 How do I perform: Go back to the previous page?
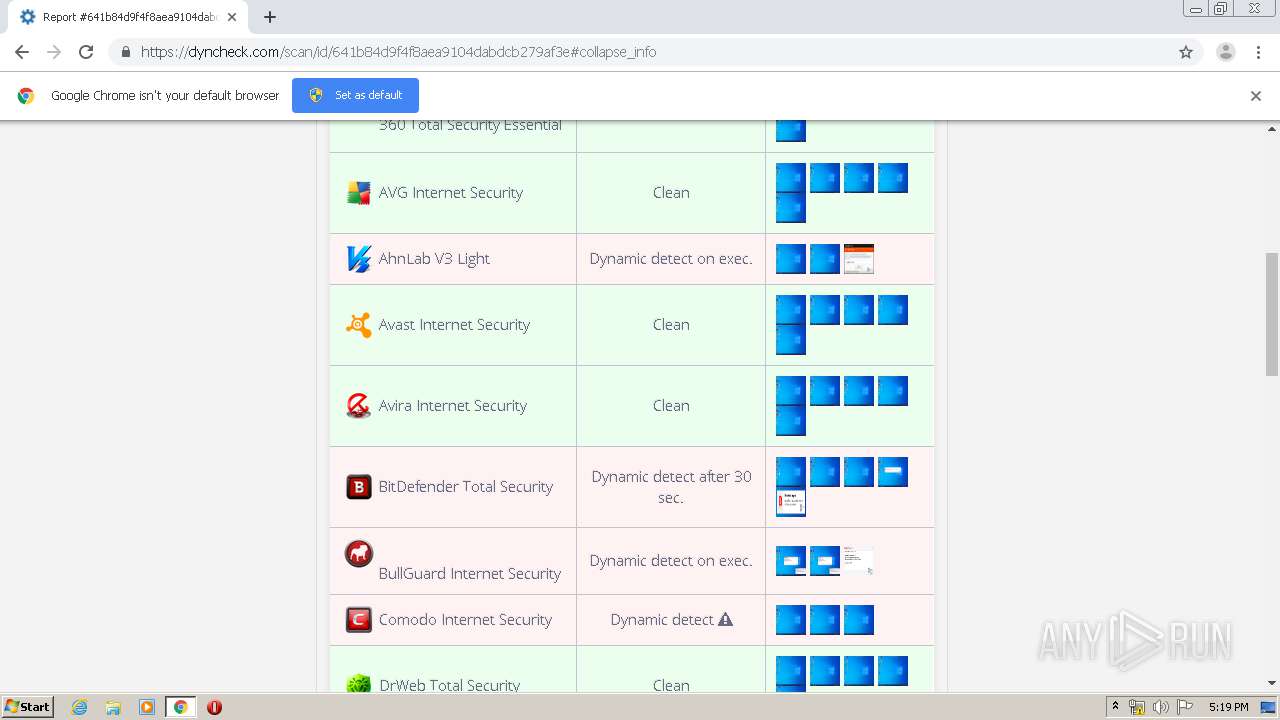[x=22, y=52]
